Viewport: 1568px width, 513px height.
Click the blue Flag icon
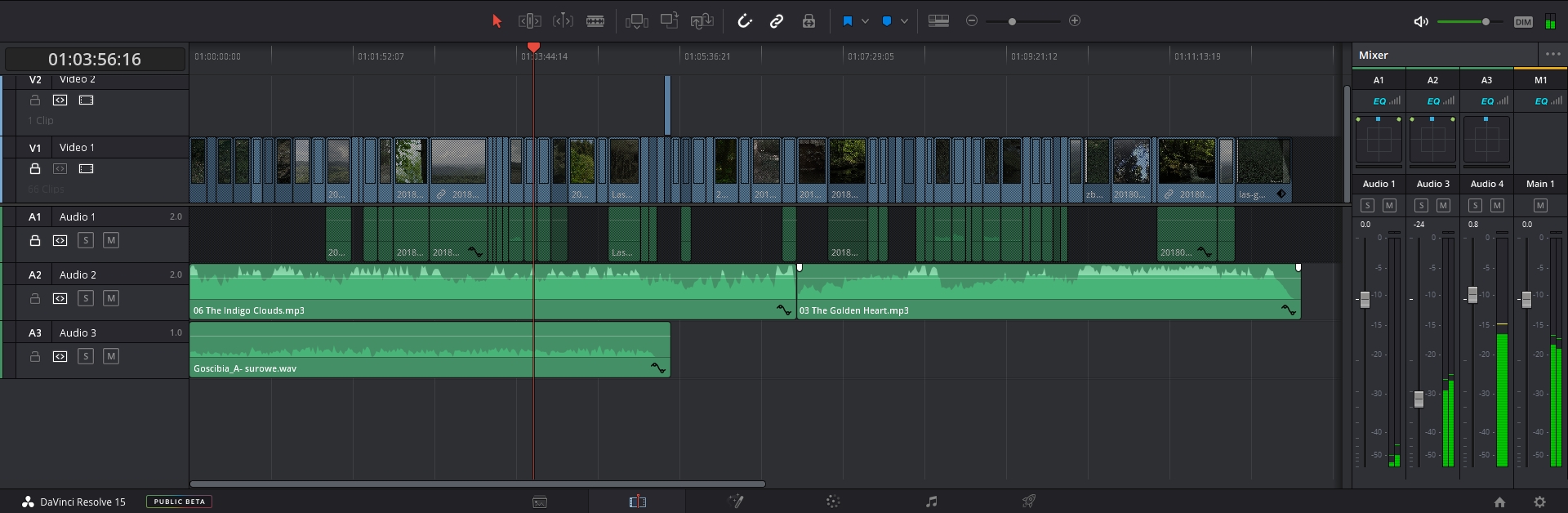coord(848,21)
